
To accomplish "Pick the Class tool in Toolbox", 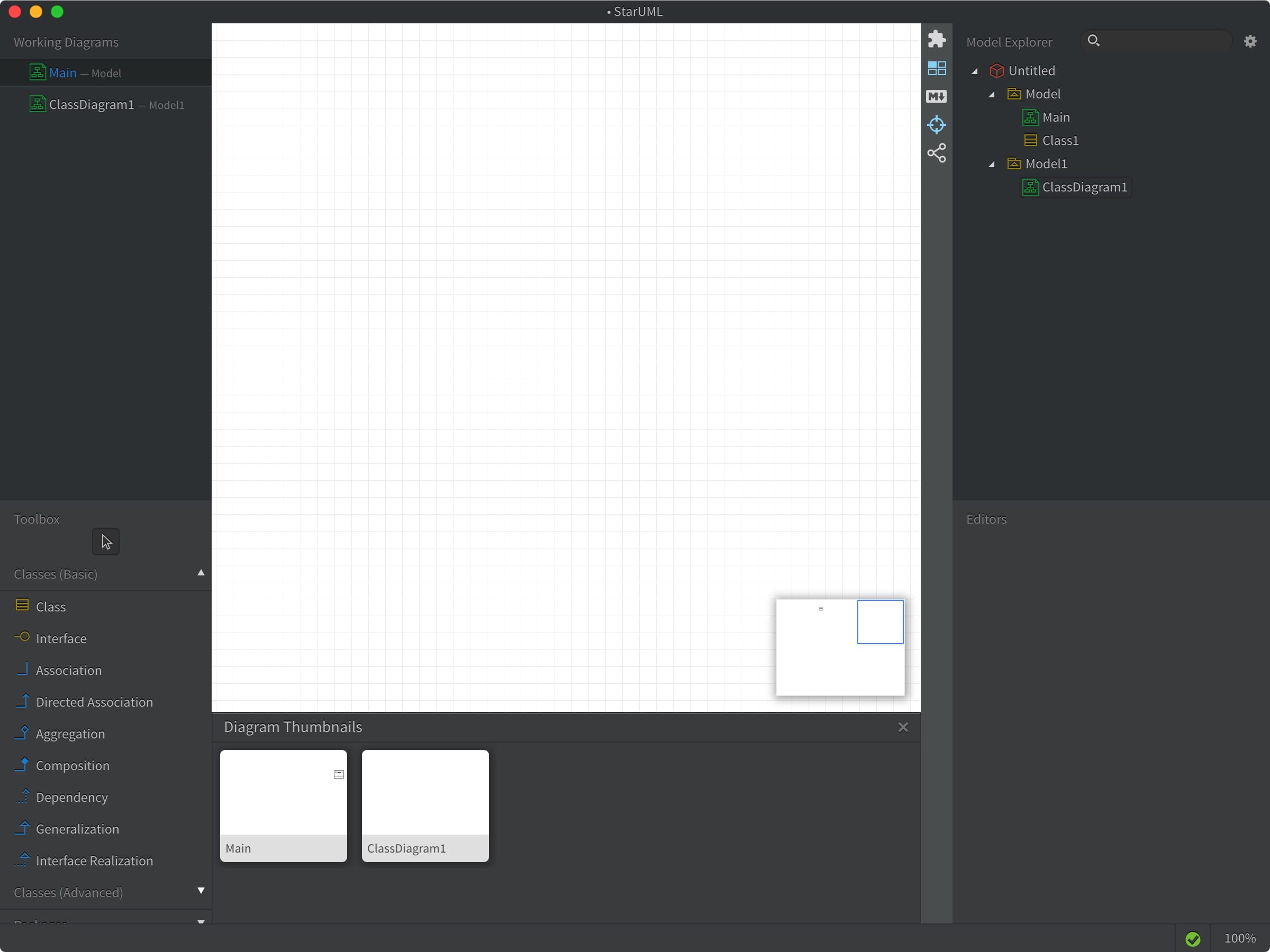I will pos(50,607).
